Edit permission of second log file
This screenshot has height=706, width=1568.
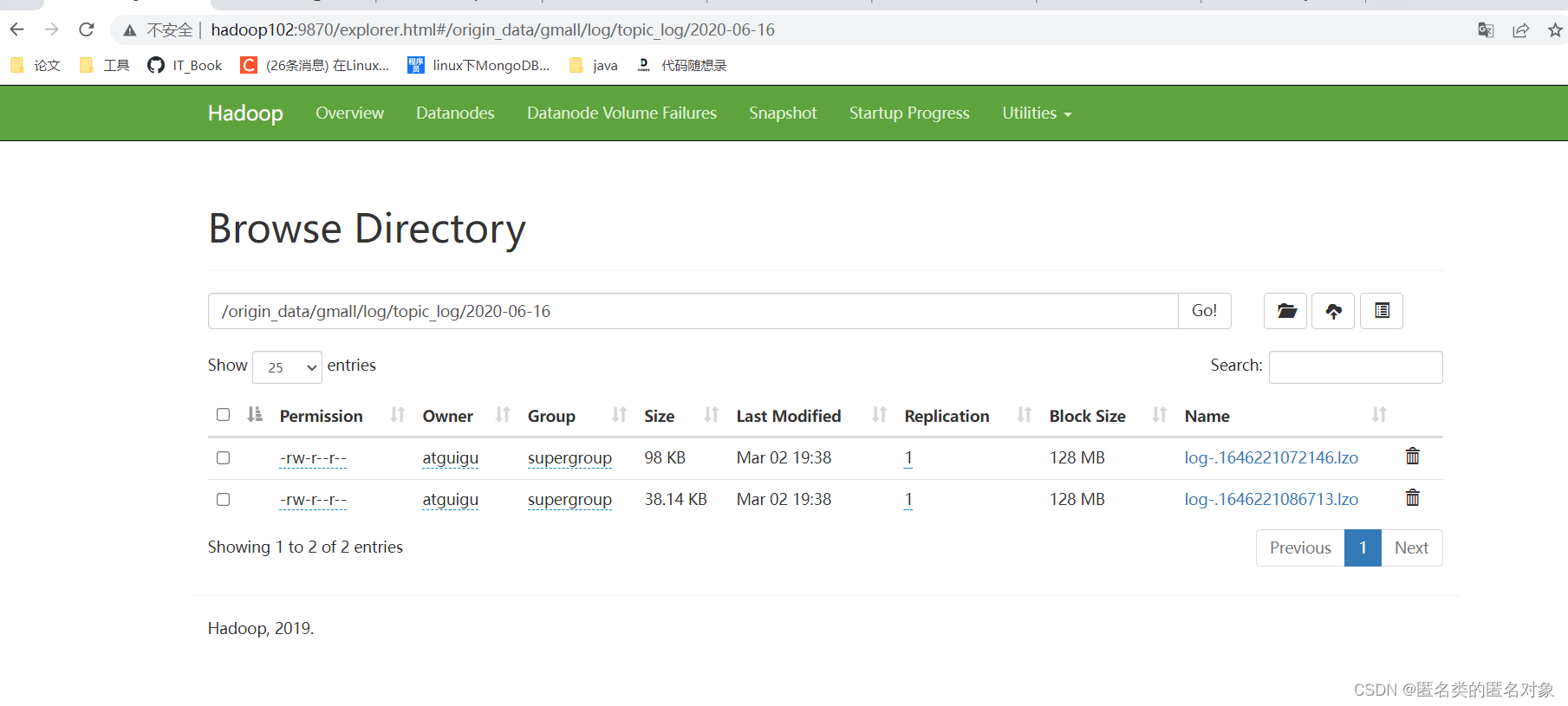[x=313, y=500]
